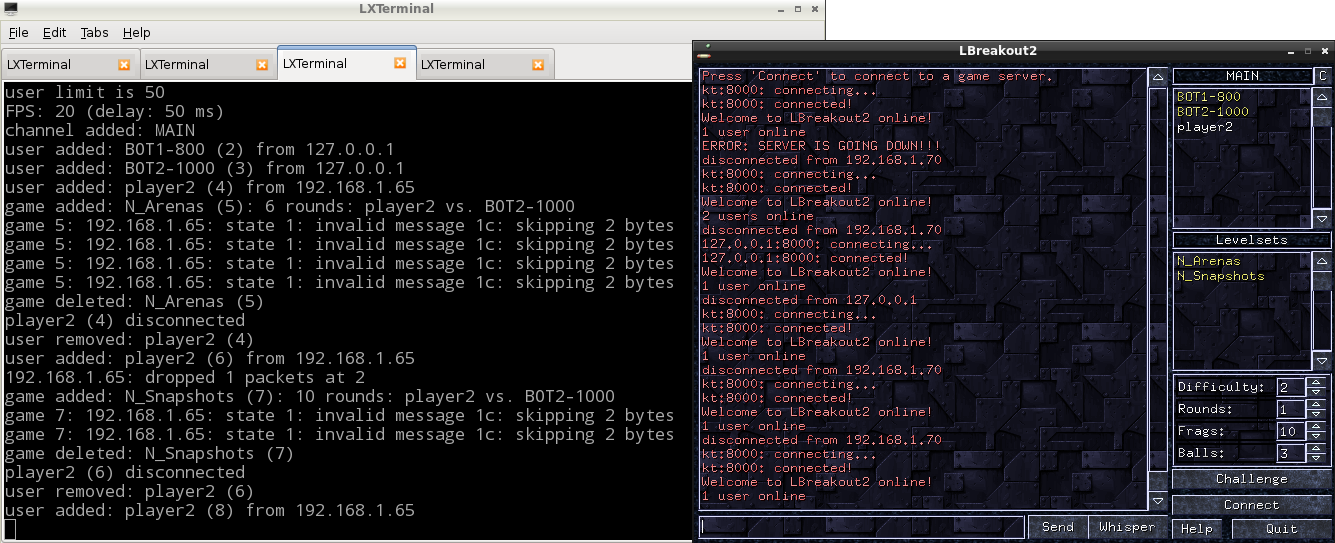Click terminal line 'user added: player2 (8)'

(210, 510)
